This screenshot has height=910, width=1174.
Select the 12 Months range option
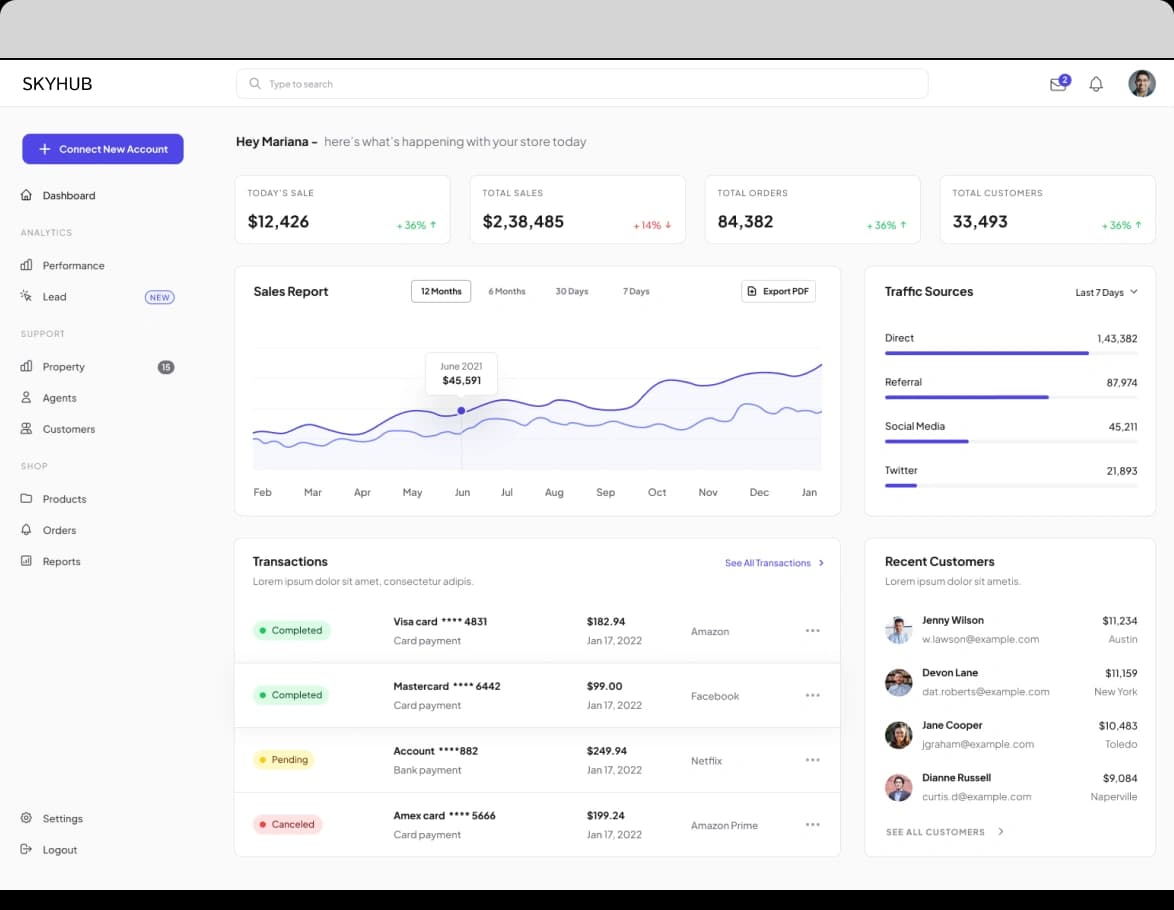click(x=441, y=291)
